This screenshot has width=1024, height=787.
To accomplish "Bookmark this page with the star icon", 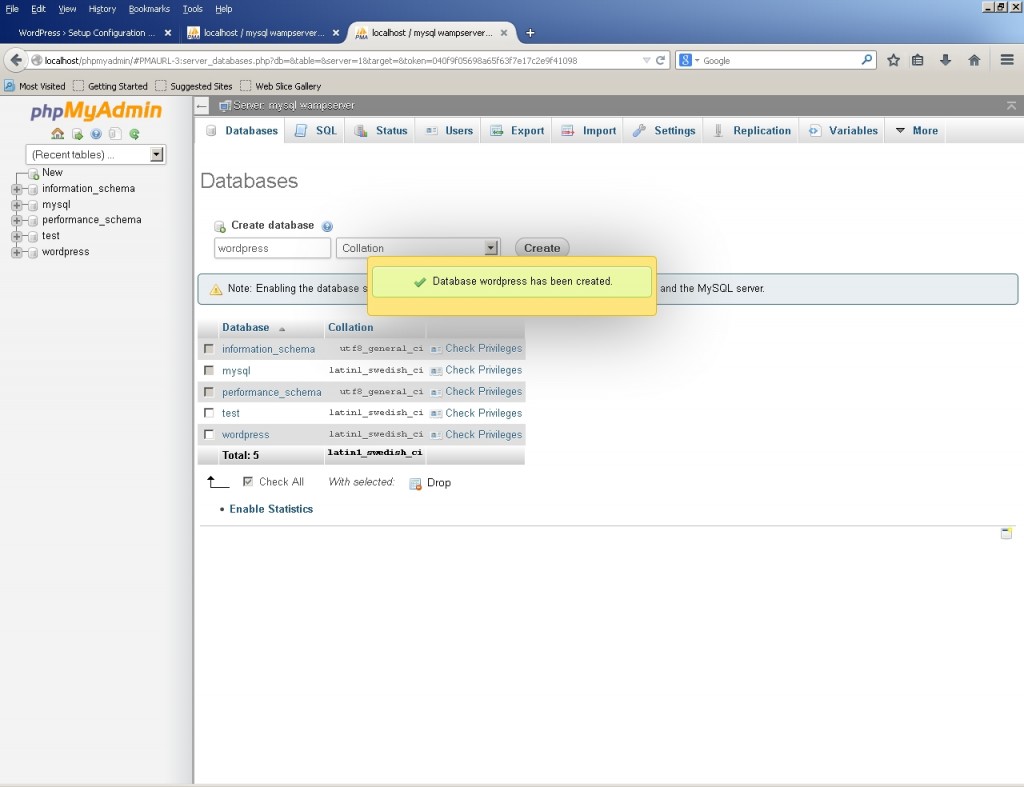I will (x=893, y=60).
